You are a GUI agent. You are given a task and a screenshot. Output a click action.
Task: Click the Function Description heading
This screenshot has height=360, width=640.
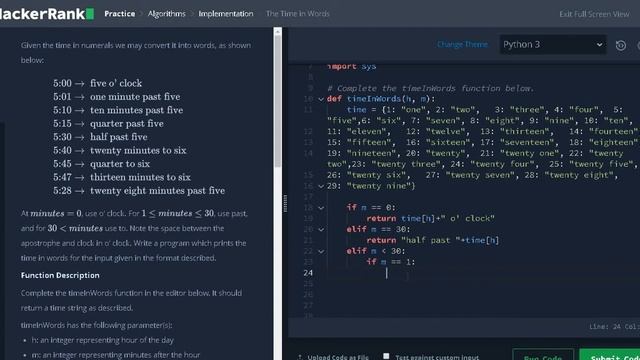pos(60,276)
